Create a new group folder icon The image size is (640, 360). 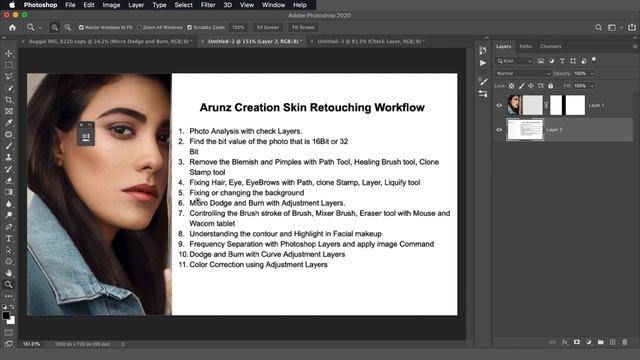(600, 342)
